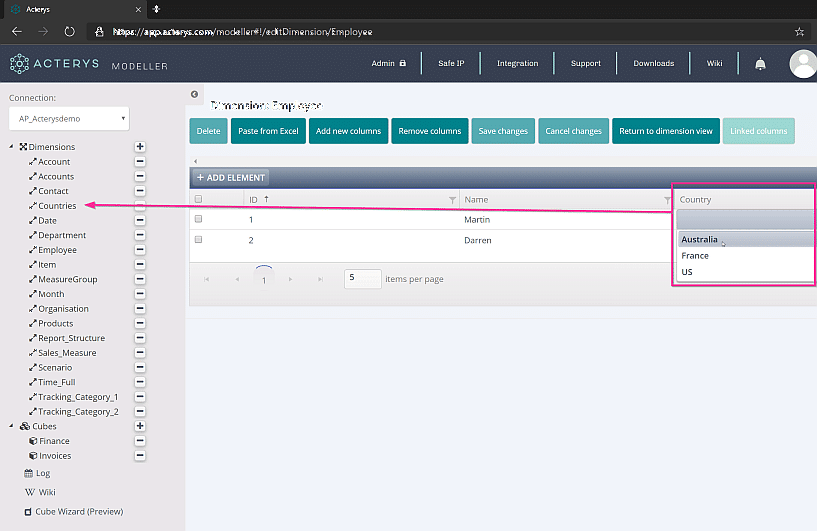817x531 pixels.
Task: Click the minus icon next to MeasureGroup
Action: (140, 279)
